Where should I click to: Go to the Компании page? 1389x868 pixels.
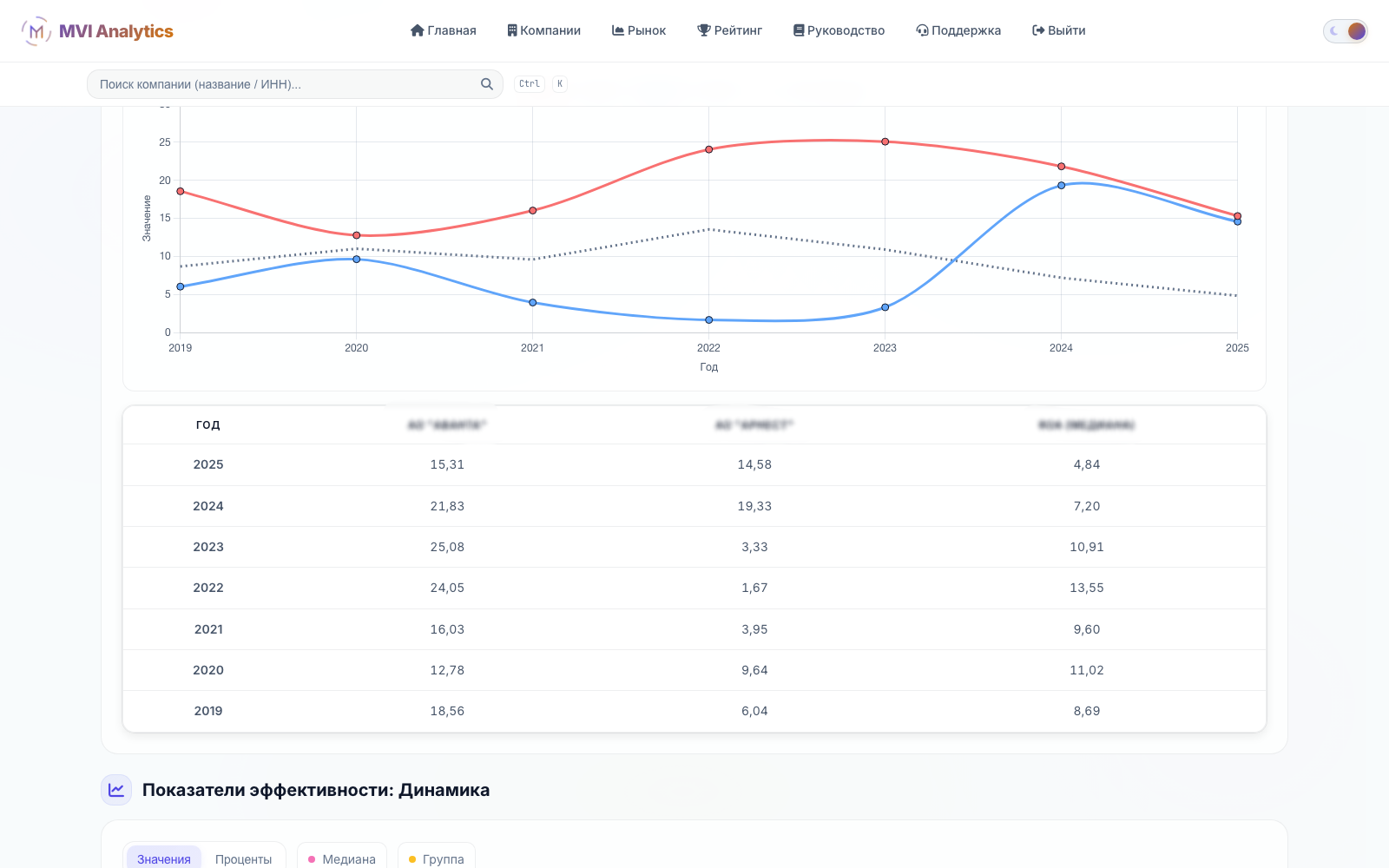pyautogui.click(x=544, y=30)
